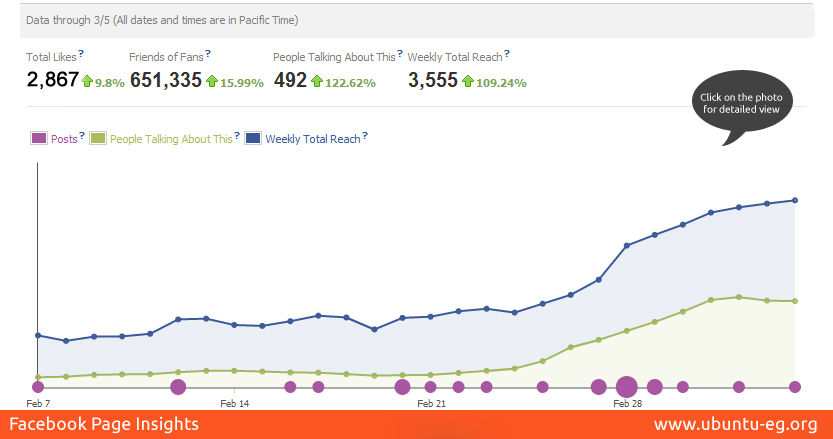This screenshot has height=439, width=833.
Task: Toggle the purple Posts legend checkbox
Action: (x=38, y=139)
